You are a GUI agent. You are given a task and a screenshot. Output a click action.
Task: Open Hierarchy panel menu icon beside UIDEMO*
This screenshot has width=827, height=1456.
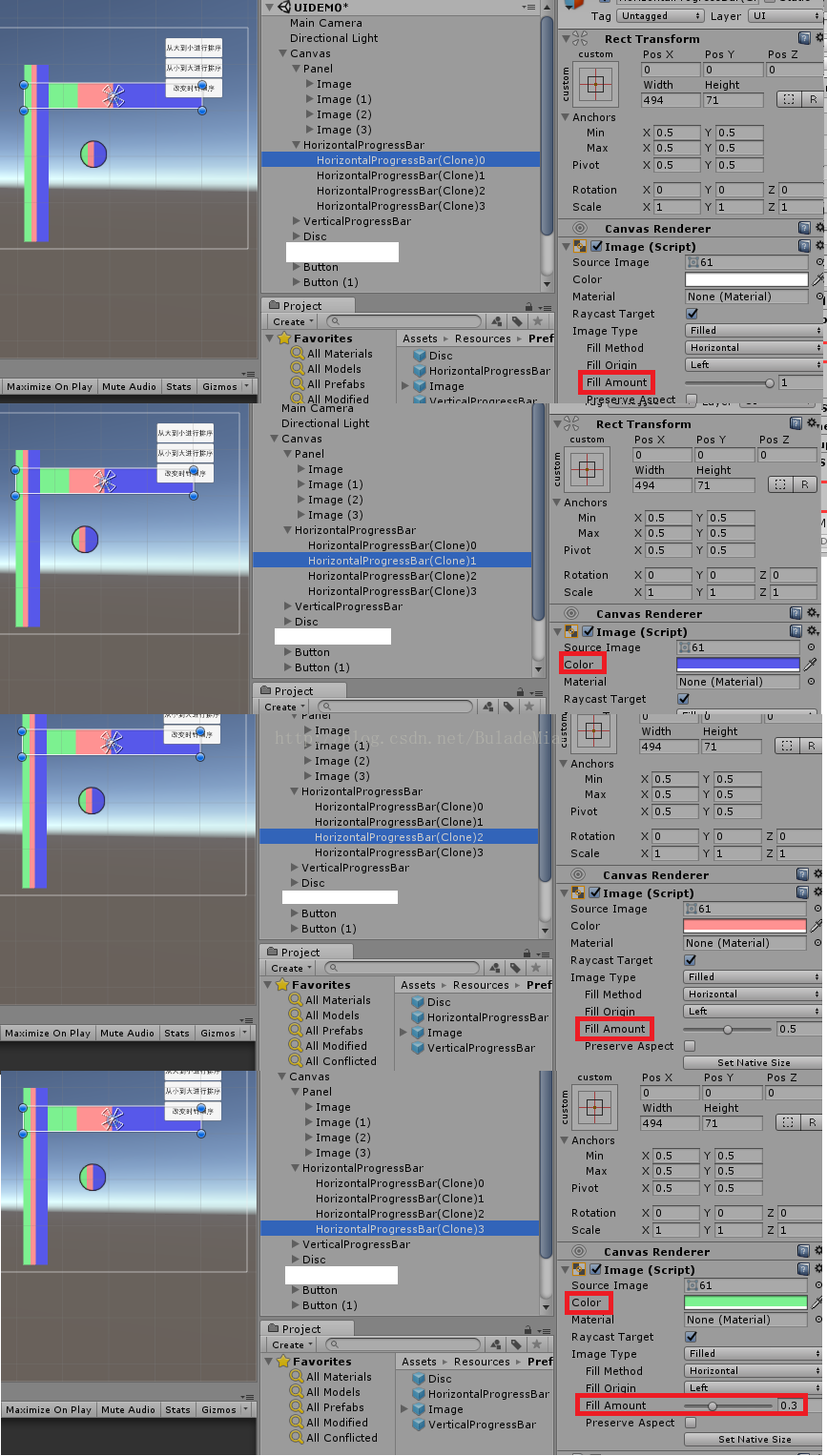click(527, 7)
